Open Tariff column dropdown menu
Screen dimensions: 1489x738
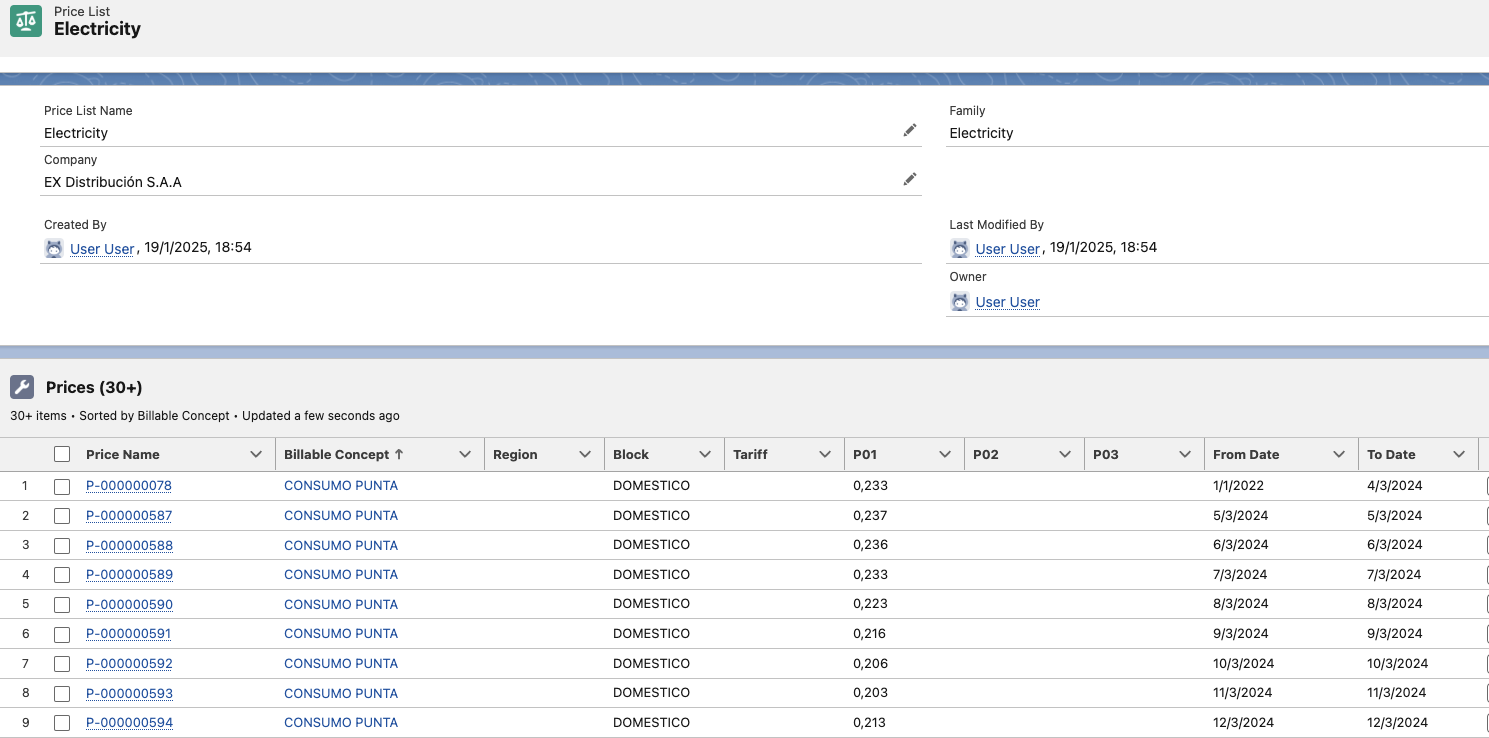pyautogui.click(x=825, y=454)
